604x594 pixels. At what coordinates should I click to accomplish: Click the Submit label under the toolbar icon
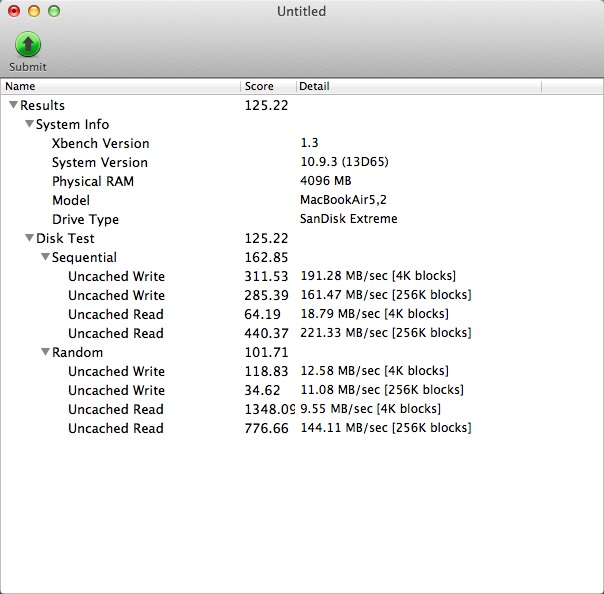point(28,67)
